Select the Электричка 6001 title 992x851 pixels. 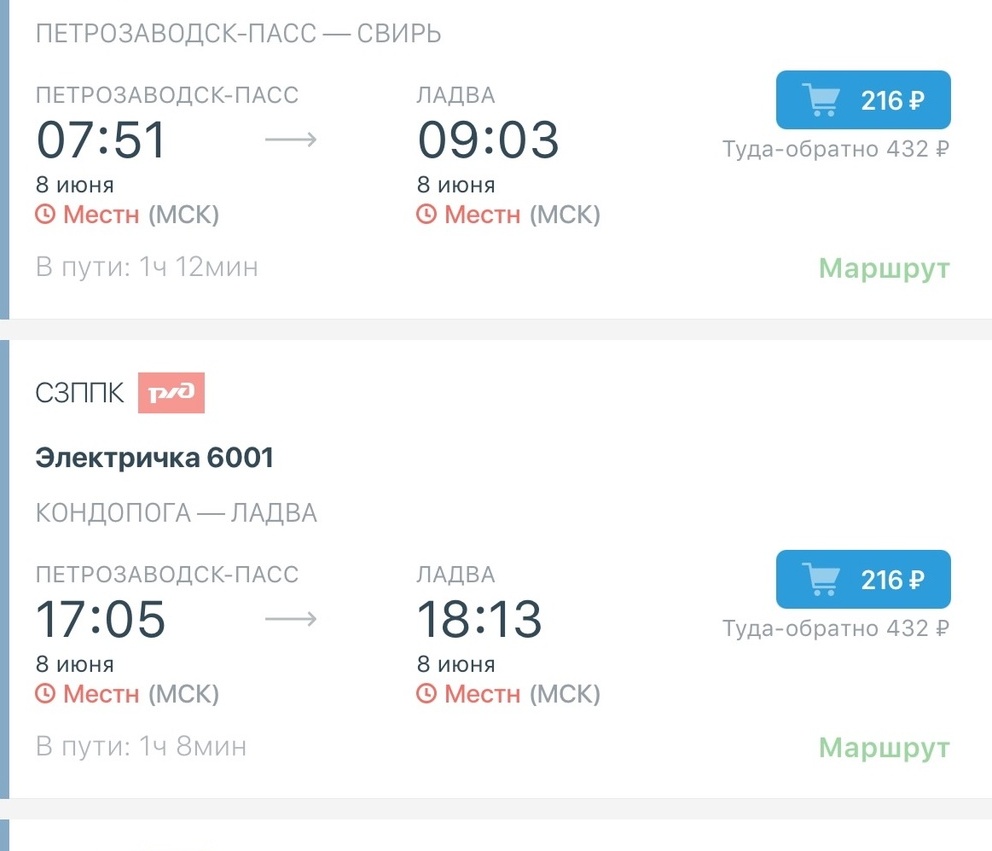click(x=154, y=457)
